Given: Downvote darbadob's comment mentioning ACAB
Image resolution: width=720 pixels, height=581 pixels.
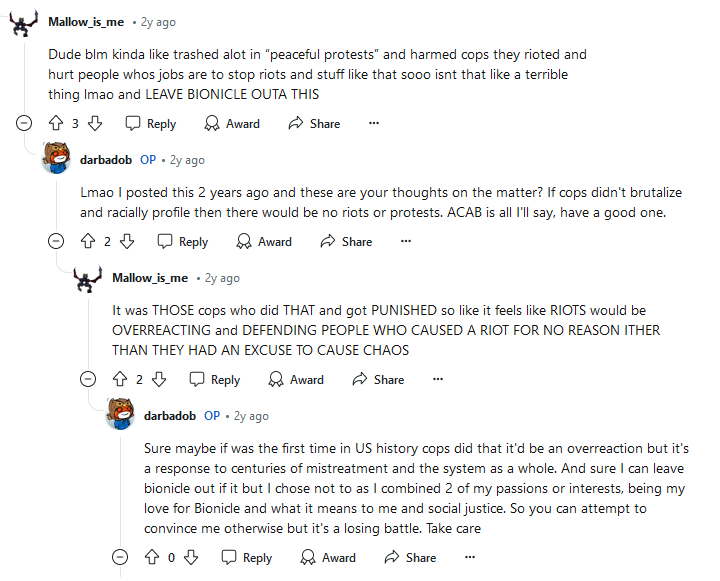Looking at the screenshot, I should point(127,241).
